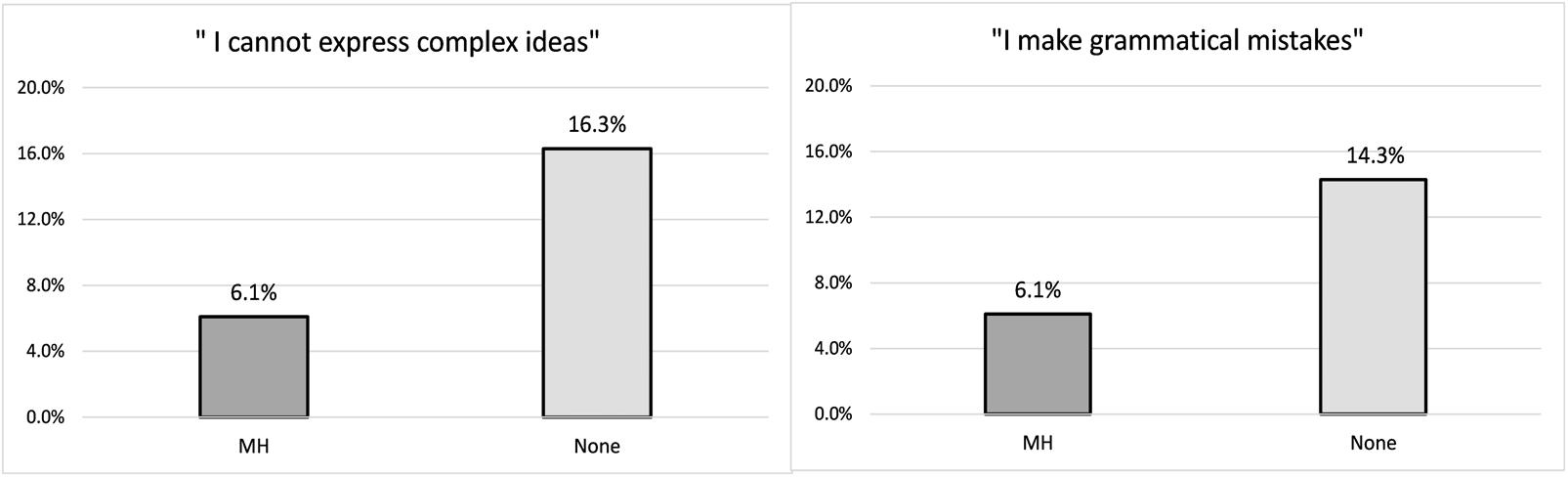Click the 16.3% data label
The image size is (1568, 477).
[597, 125]
